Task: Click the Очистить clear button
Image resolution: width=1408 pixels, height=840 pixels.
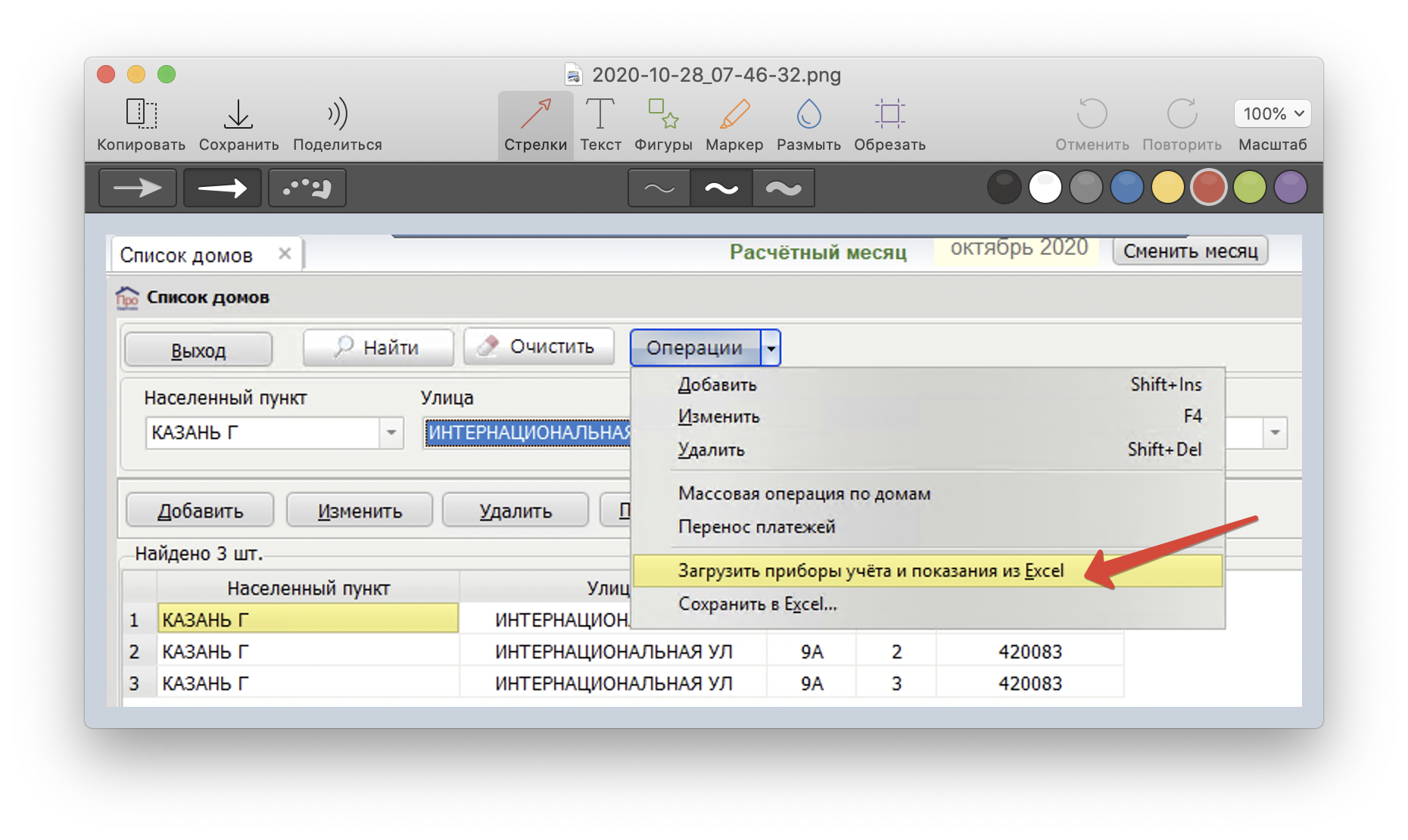Action: click(539, 347)
